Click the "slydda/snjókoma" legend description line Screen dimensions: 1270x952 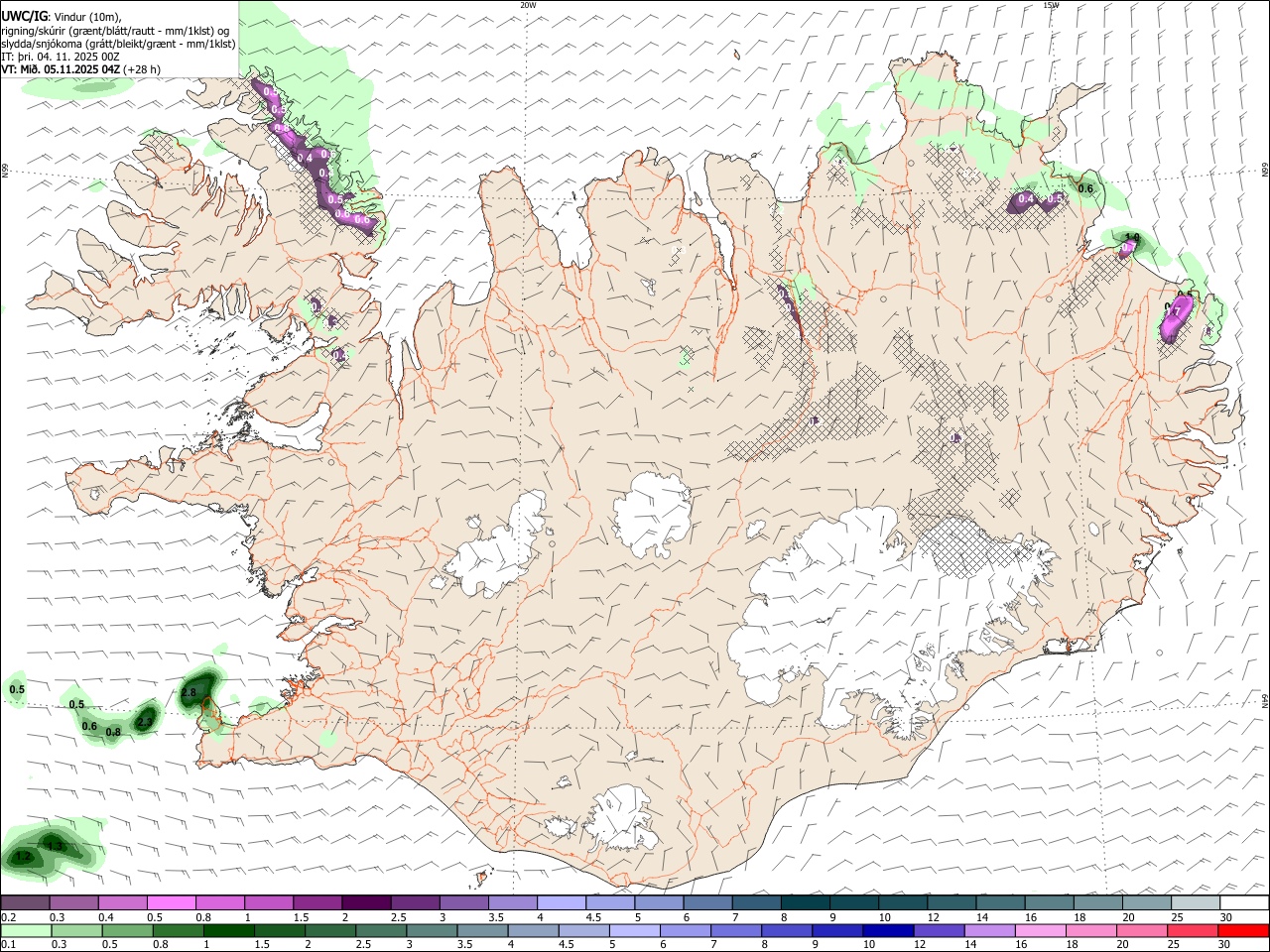click(x=118, y=44)
